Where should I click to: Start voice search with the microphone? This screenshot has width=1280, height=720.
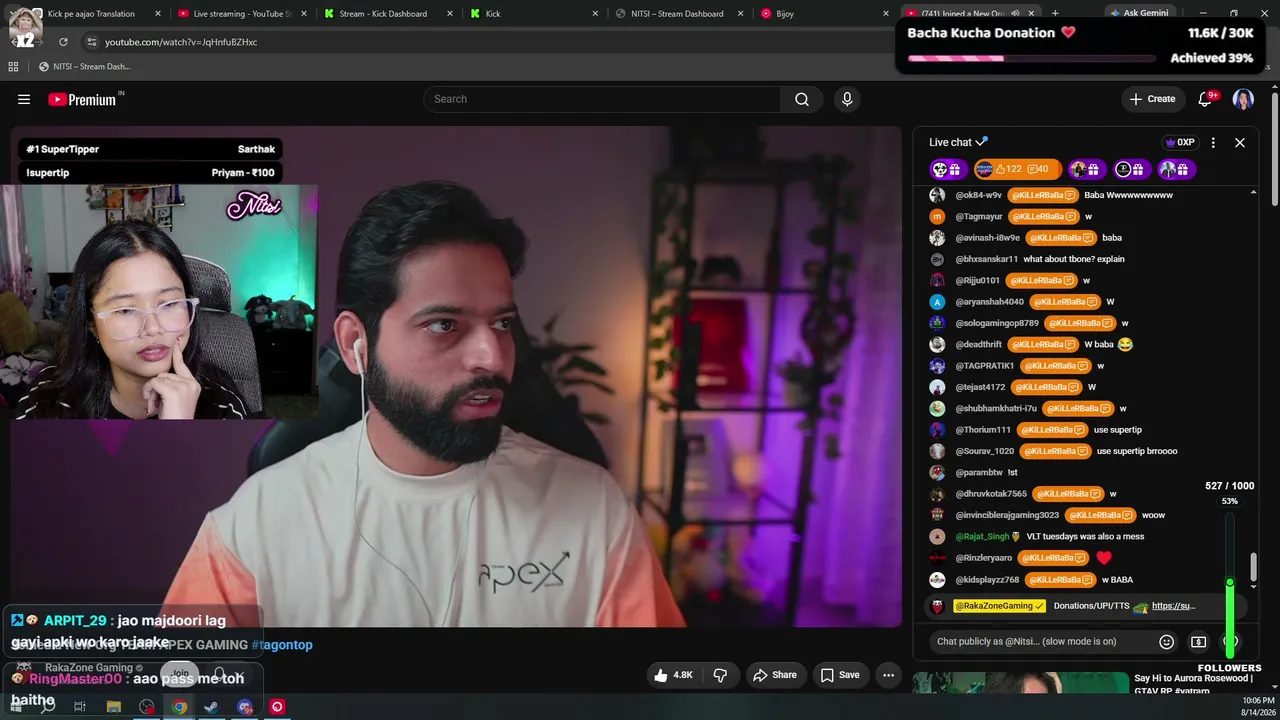tap(847, 99)
